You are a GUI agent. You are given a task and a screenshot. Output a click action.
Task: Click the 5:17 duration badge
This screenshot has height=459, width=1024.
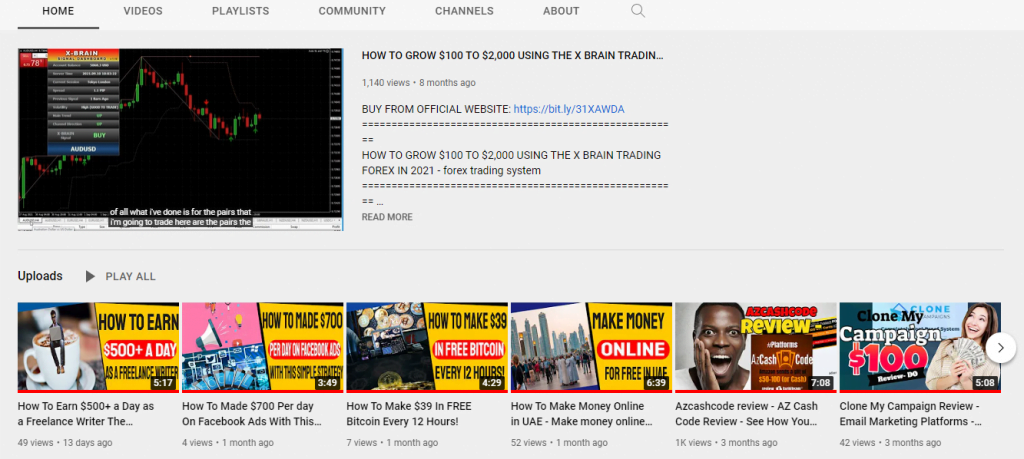point(163,383)
